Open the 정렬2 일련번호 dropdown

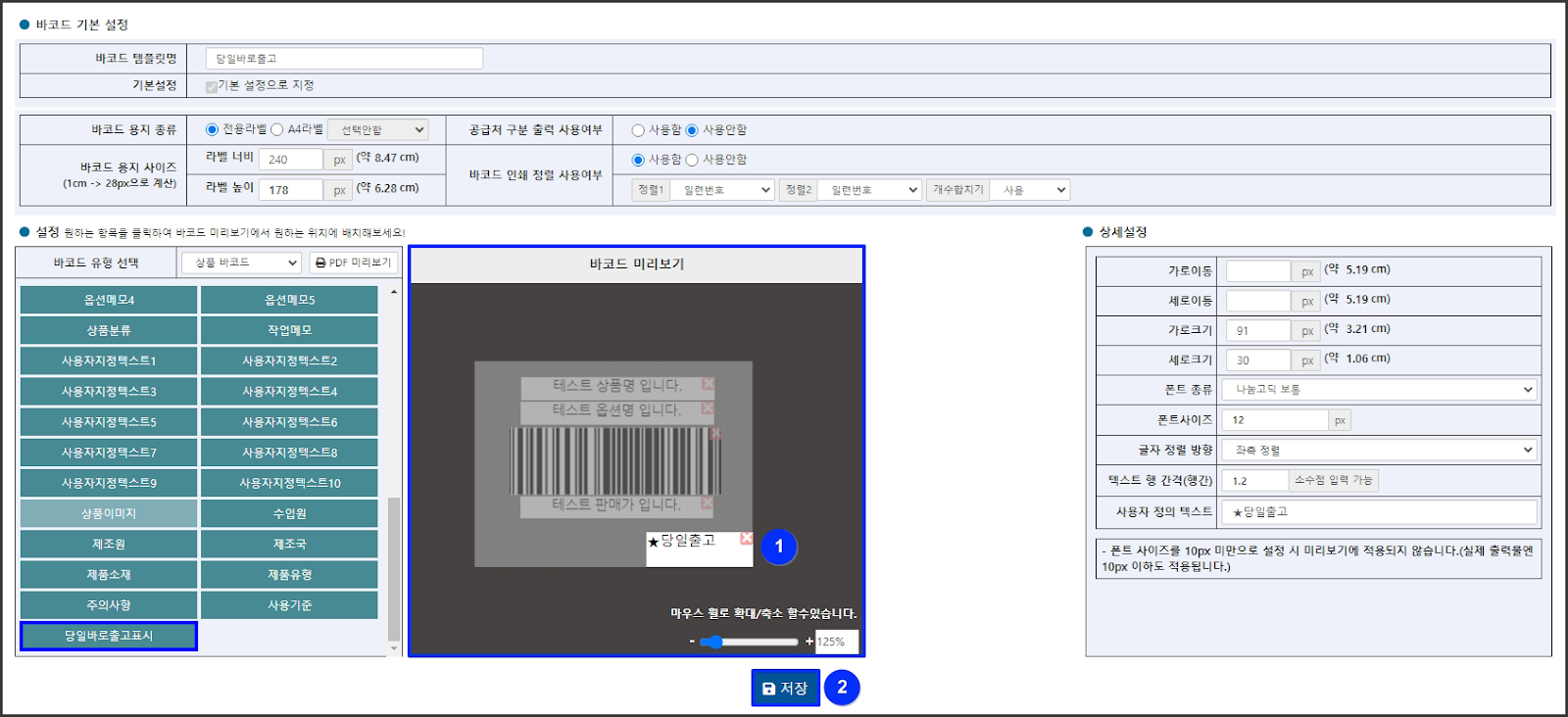tap(870, 190)
